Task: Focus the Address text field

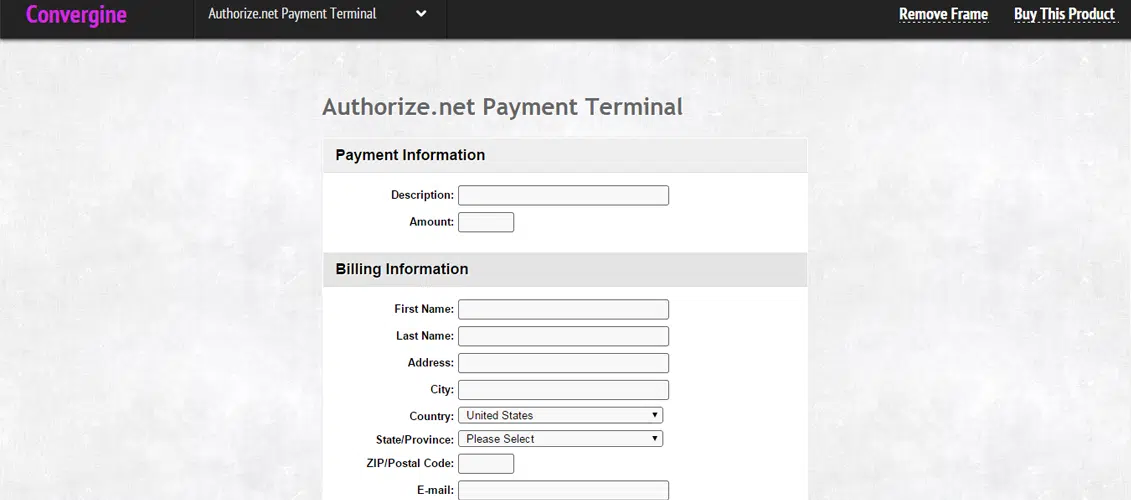Action: (x=563, y=363)
